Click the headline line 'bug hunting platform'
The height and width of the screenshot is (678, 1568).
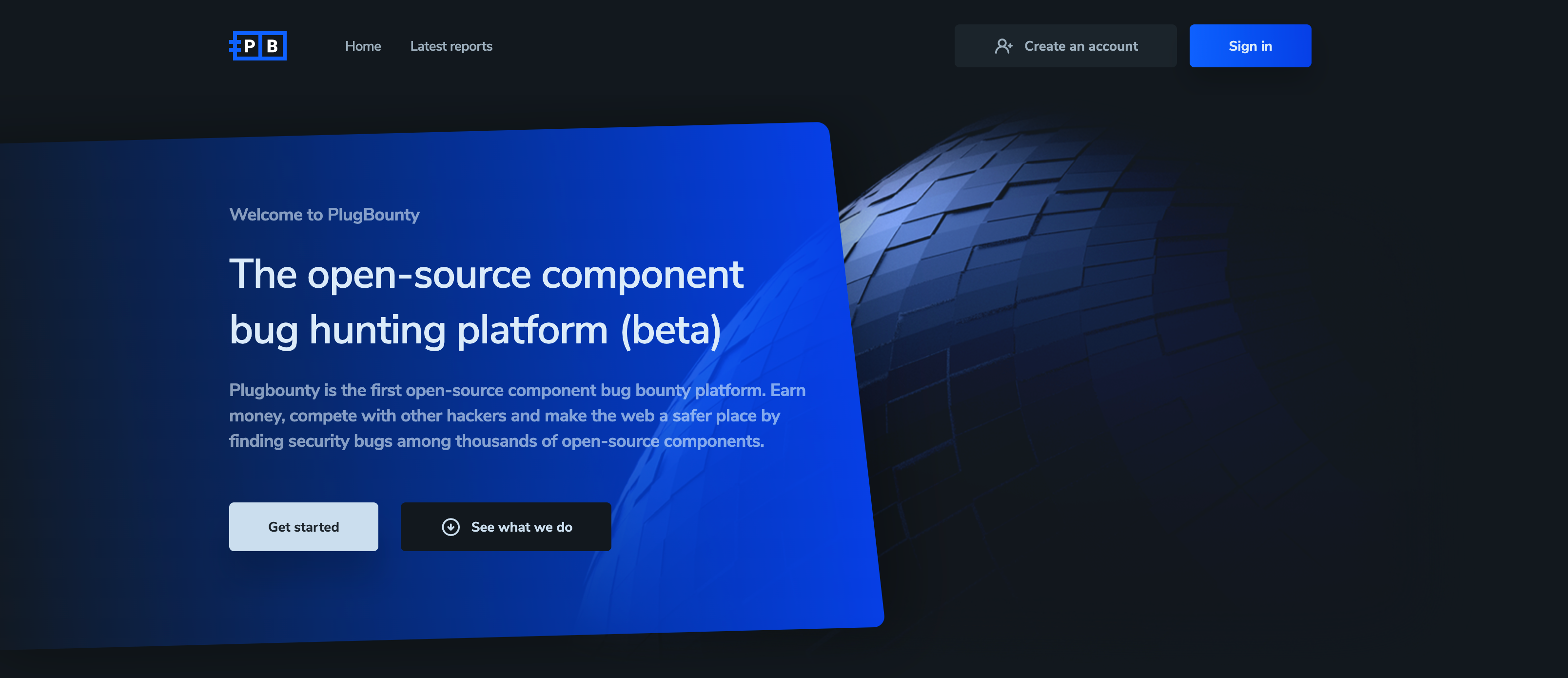tap(419, 330)
